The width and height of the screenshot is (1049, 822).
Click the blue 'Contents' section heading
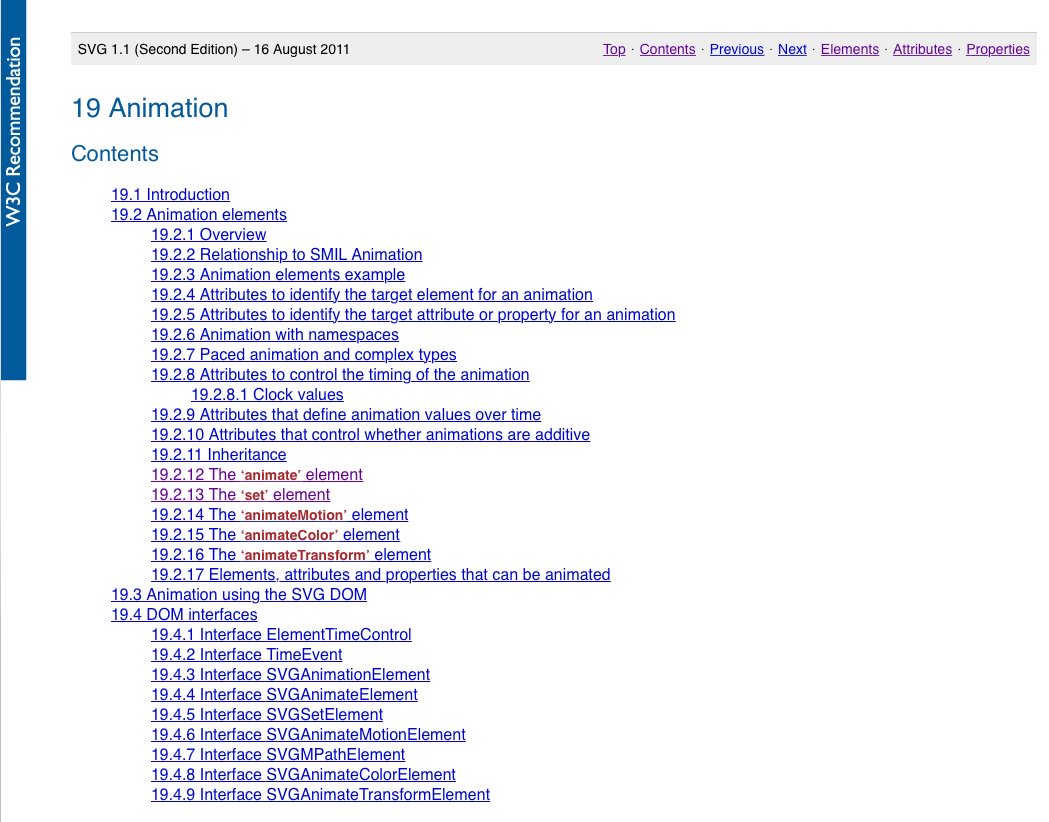(x=115, y=154)
